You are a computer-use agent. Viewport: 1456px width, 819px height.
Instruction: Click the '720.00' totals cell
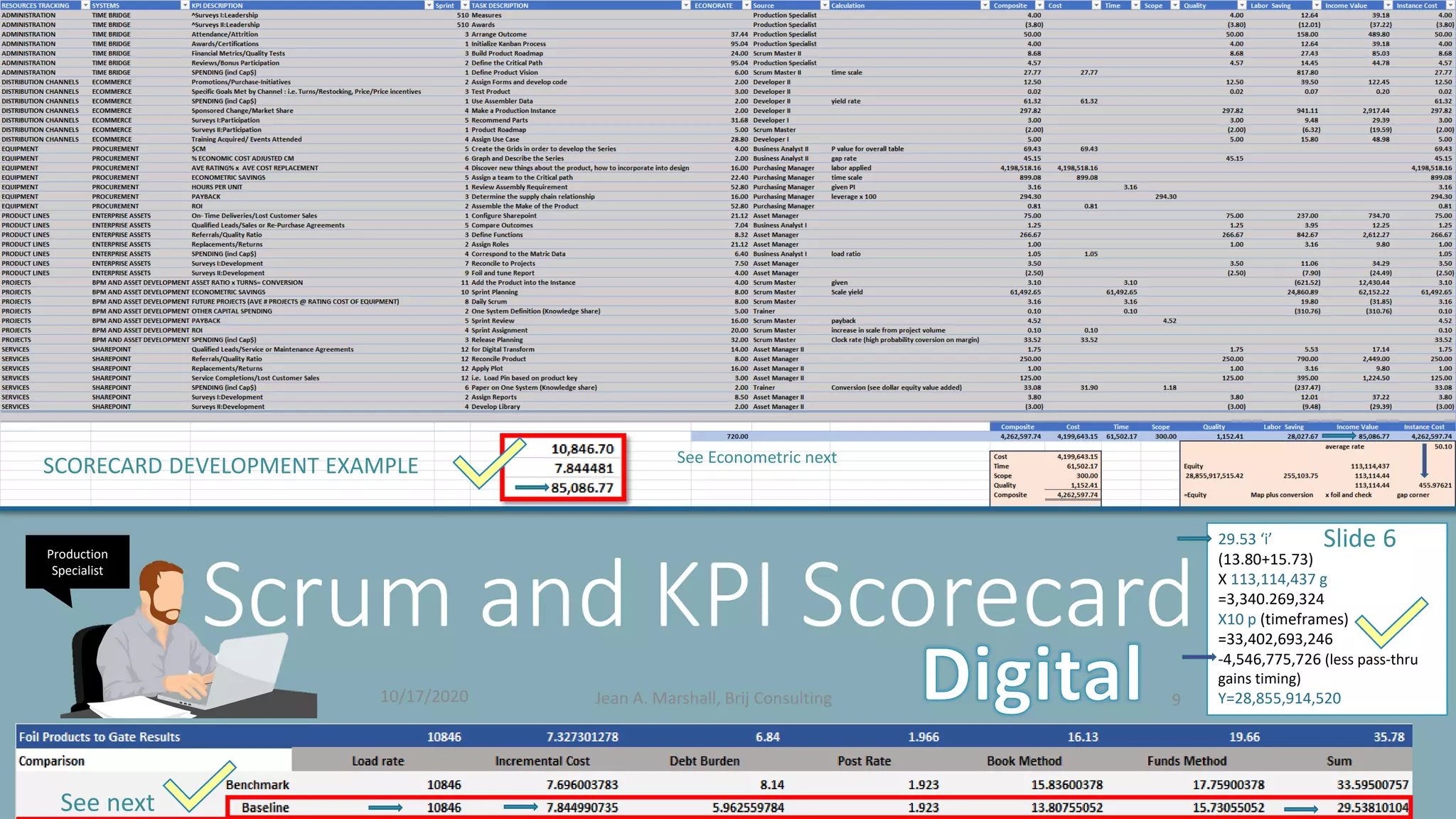737,437
